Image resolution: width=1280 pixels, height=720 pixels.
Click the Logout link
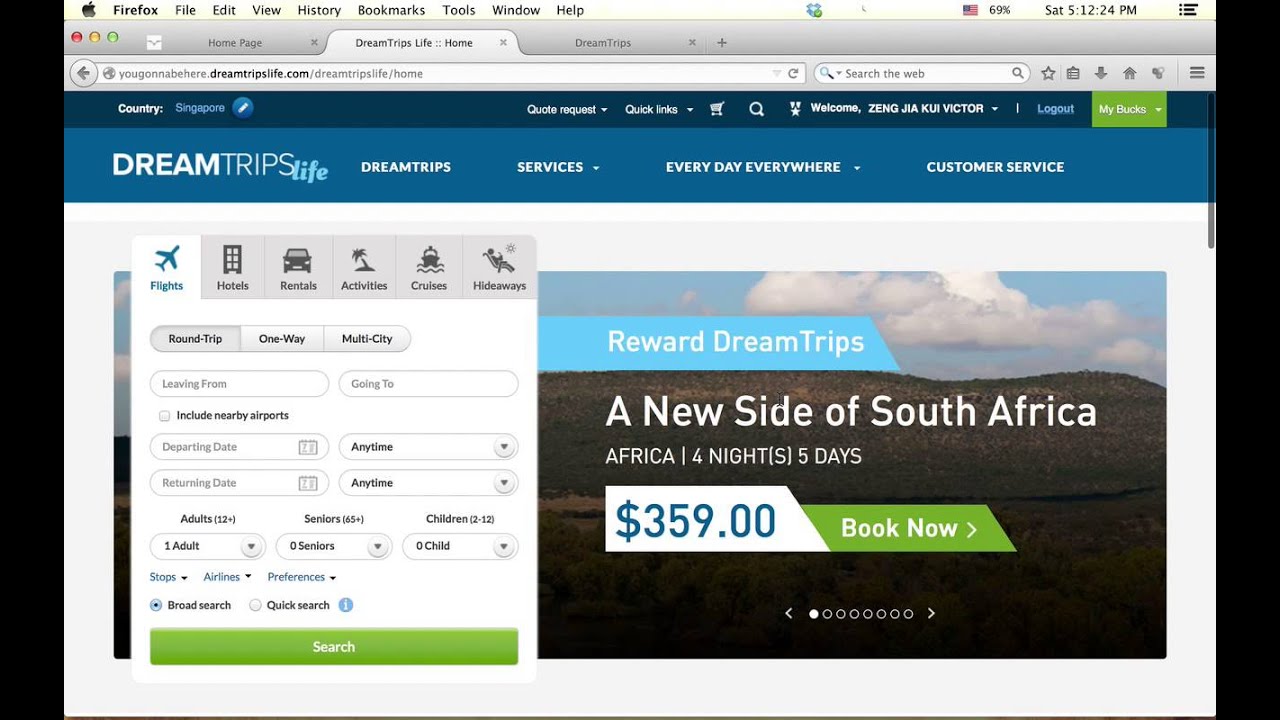pos(1055,109)
